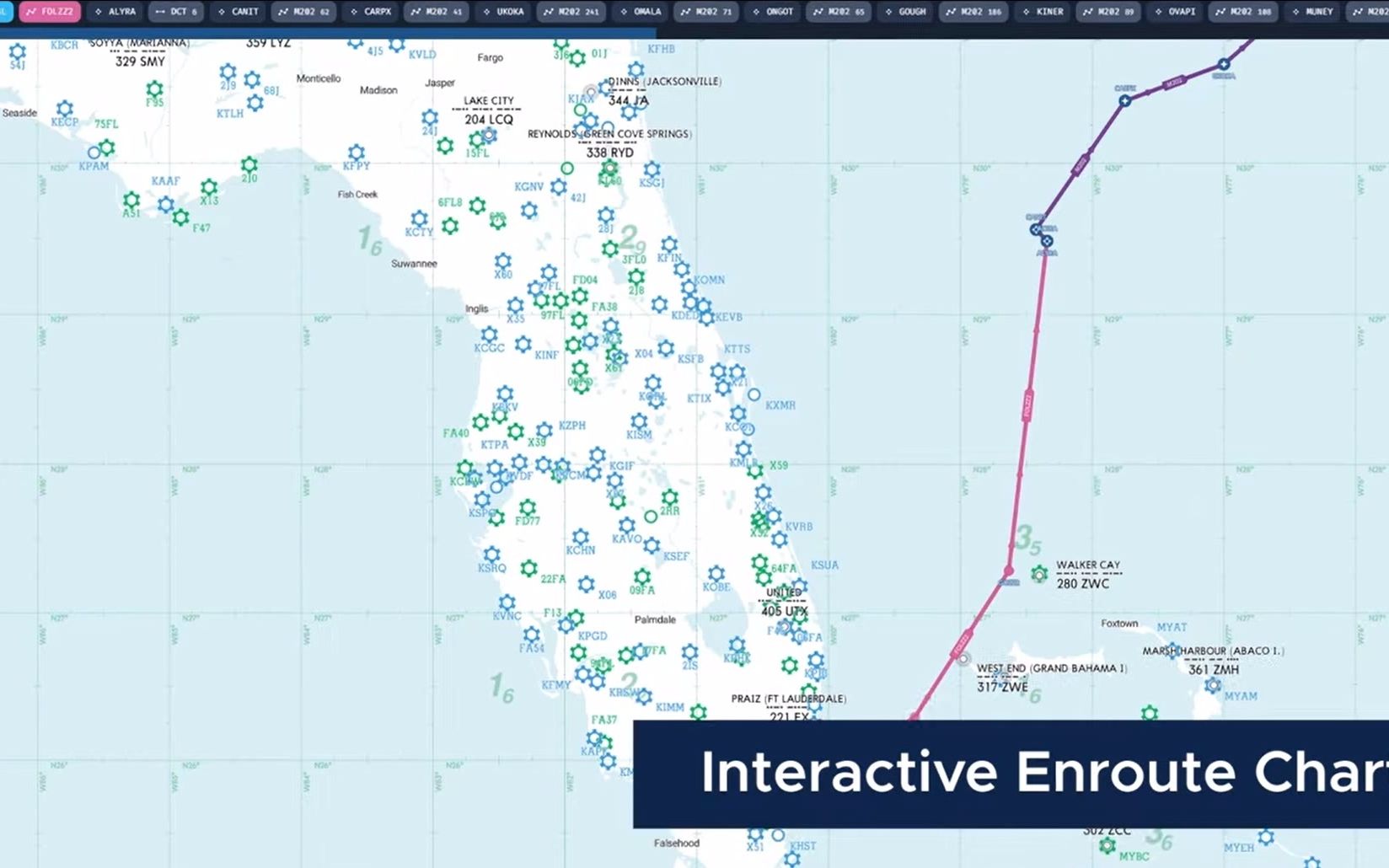Click the direct-to arrow icon on the DCT chip
The image size is (1389, 868).
pyautogui.click(x=160, y=12)
